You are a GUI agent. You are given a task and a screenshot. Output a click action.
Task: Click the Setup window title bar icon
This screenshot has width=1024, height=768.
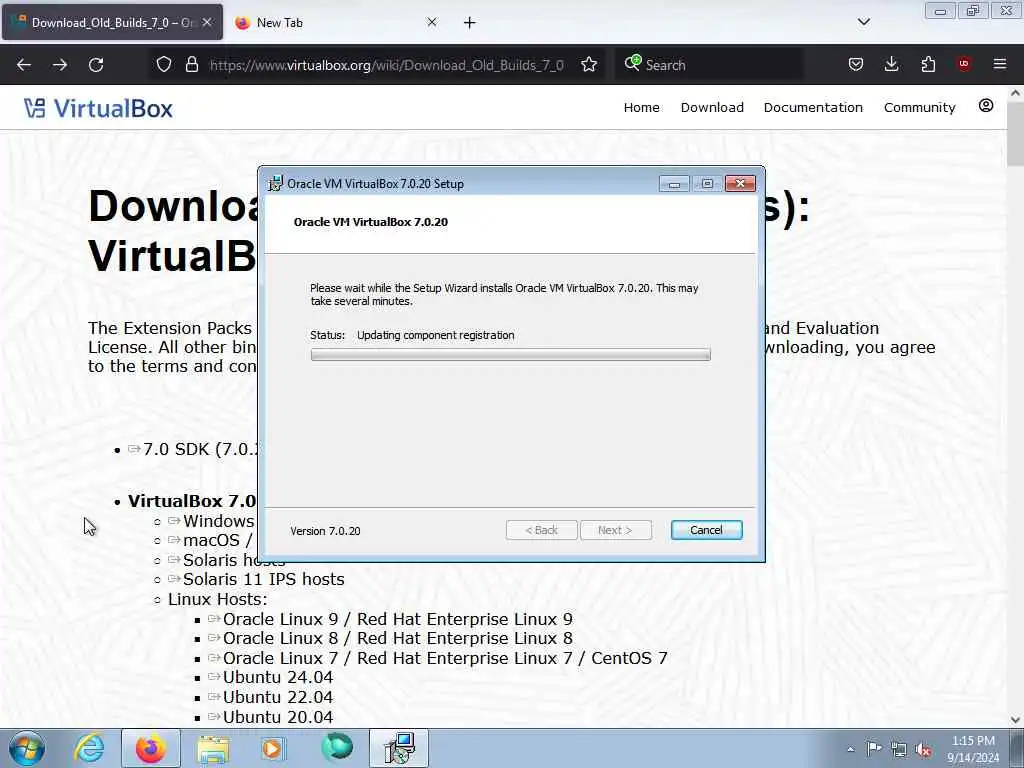pos(276,184)
